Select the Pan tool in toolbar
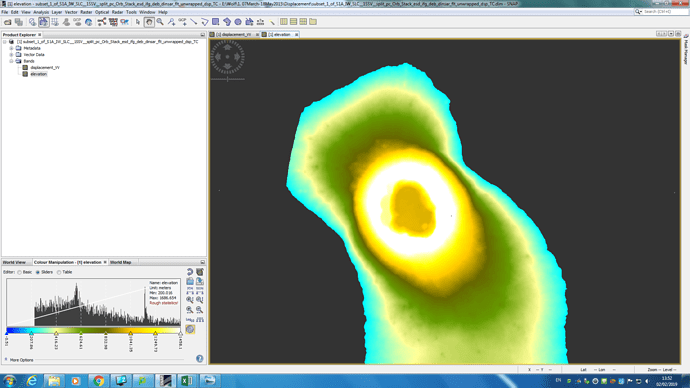Image resolution: width=690 pixels, height=388 pixels. [x=149, y=22]
